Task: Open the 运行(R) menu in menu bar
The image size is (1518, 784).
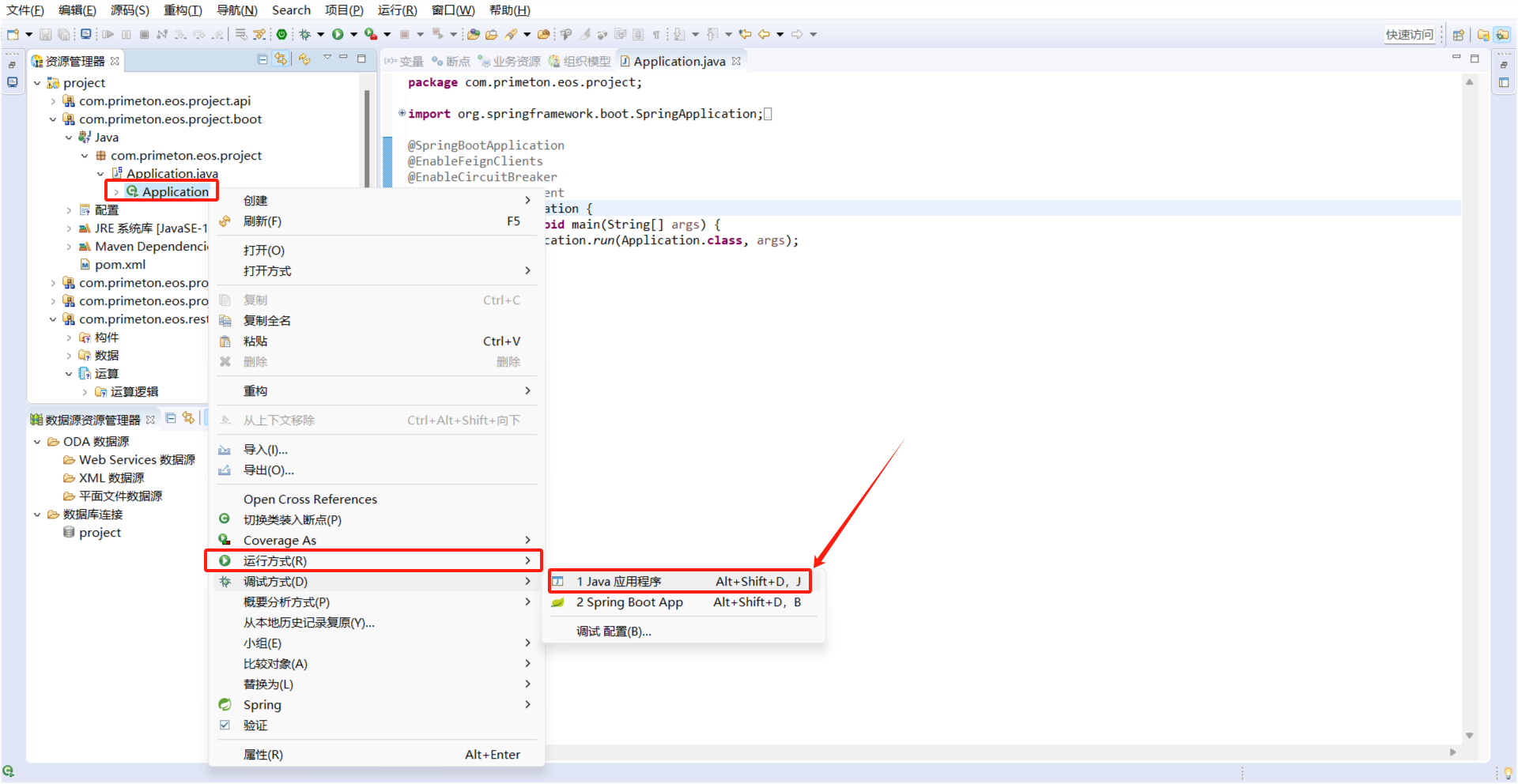Action: point(397,10)
